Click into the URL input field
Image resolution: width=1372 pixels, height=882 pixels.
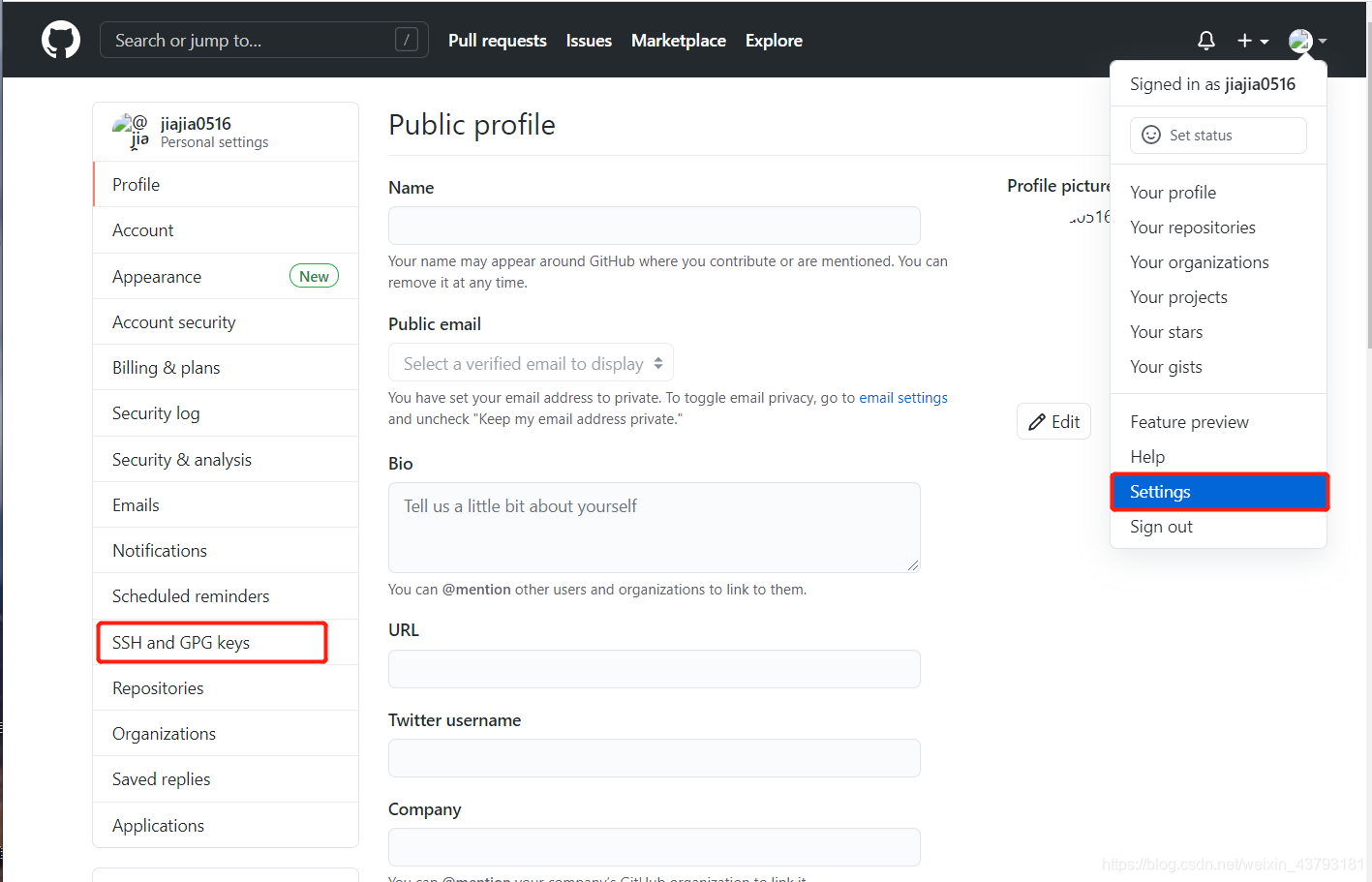[x=655, y=669]
